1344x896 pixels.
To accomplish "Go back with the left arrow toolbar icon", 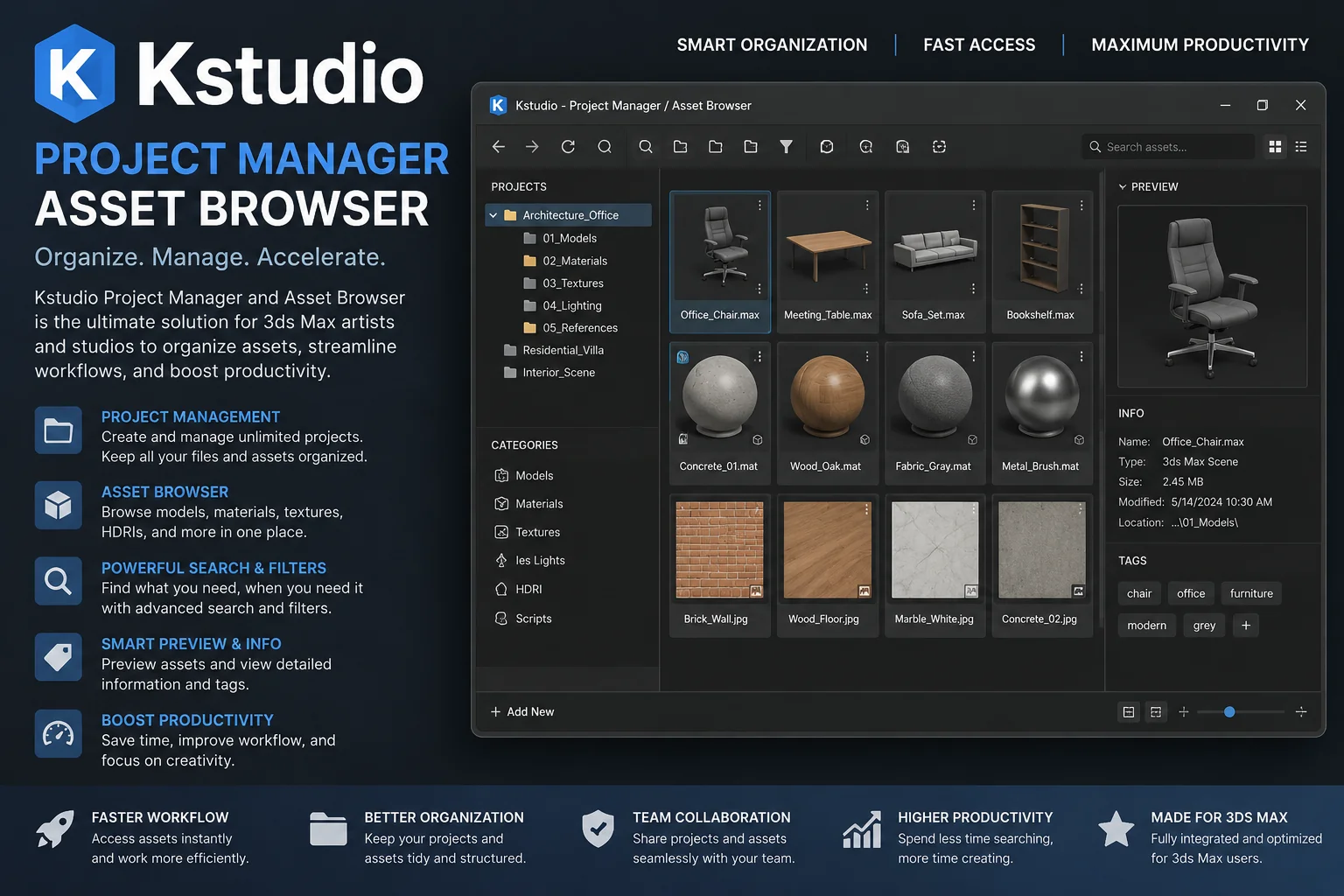I will pyautogui.click(x=499, y=147).
